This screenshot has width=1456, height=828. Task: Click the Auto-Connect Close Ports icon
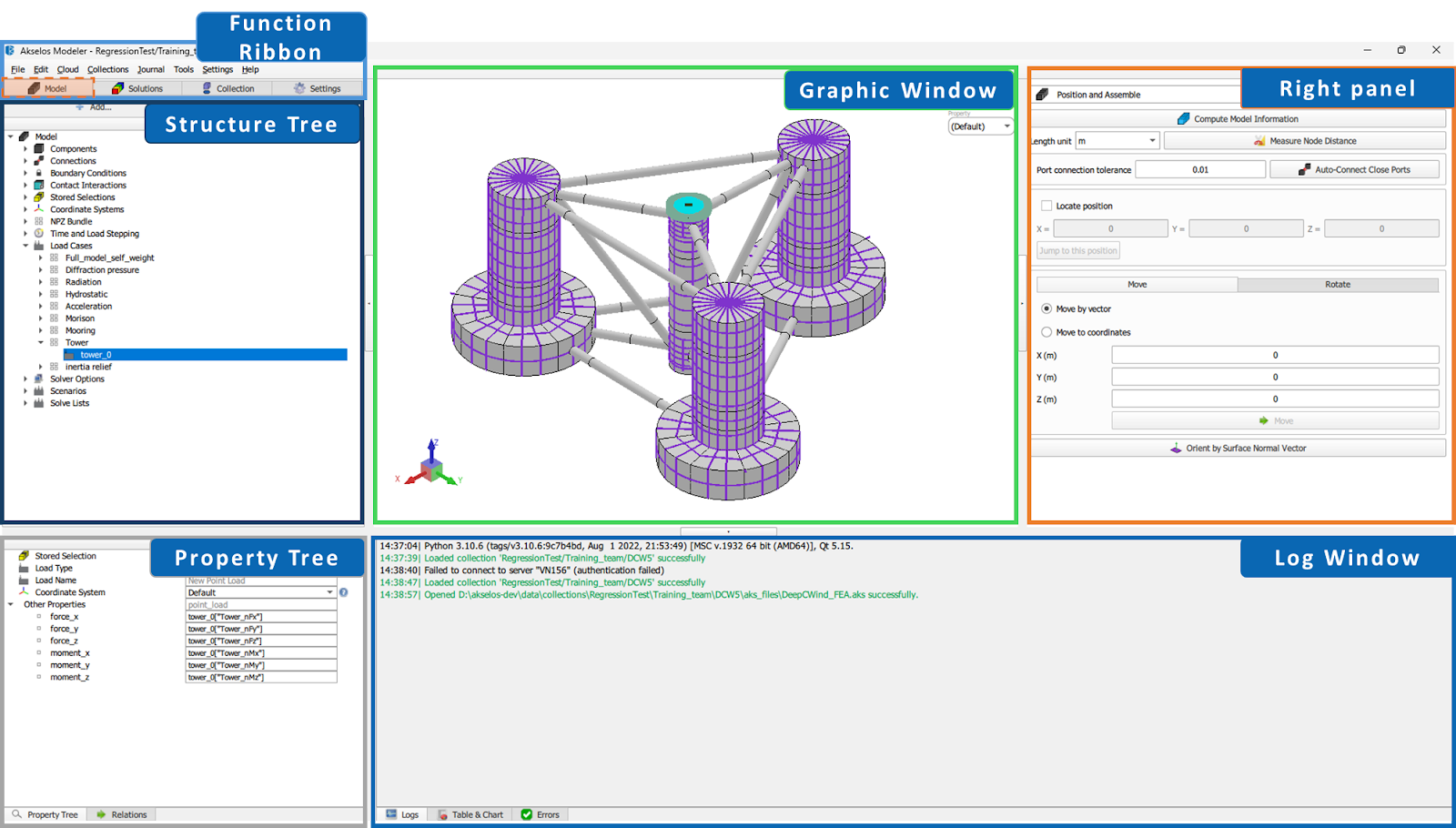(1304, 169)
